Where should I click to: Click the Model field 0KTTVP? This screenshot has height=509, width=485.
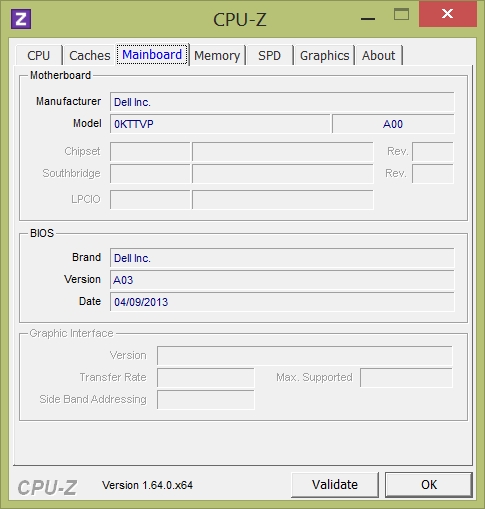(220, 124)
